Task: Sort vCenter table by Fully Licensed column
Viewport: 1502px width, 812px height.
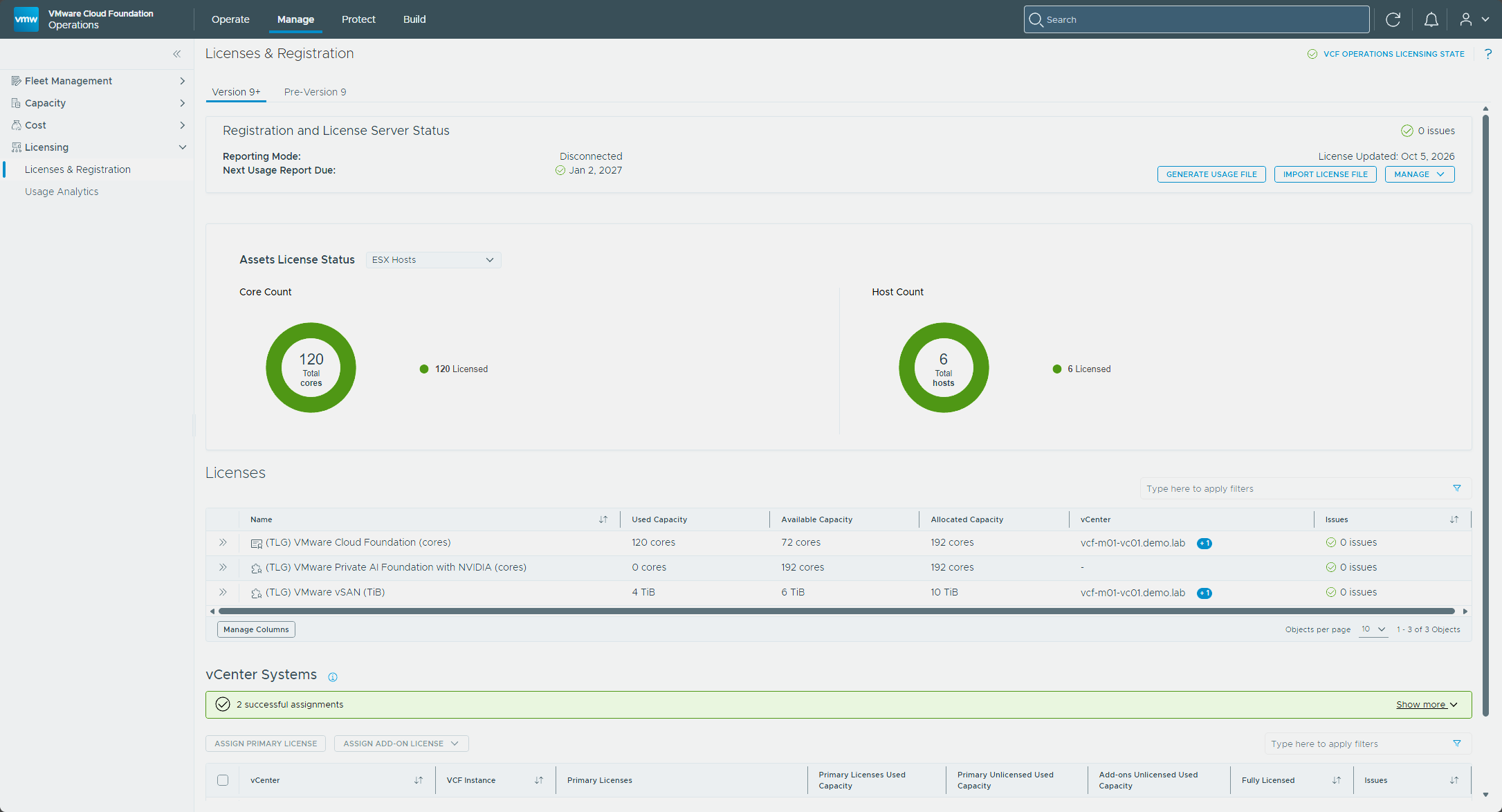Action: (x=1336, y=780)
